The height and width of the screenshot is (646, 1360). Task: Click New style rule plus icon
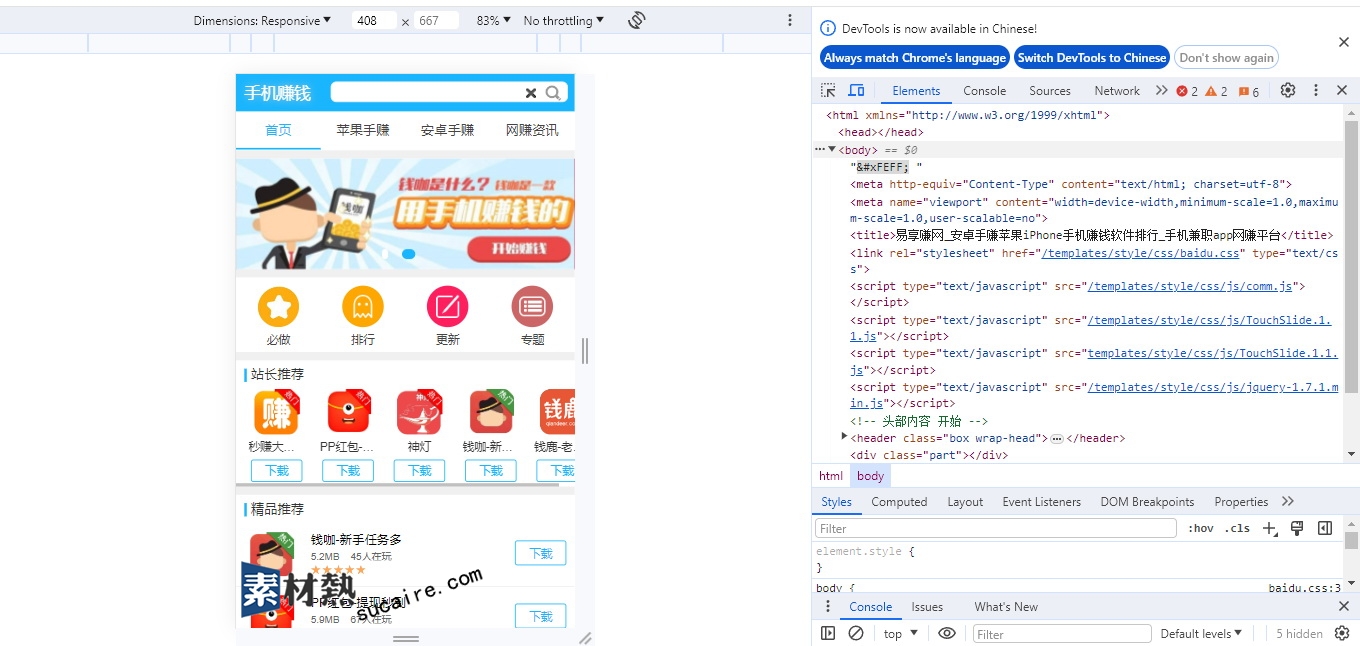(x=1270, y=528)
